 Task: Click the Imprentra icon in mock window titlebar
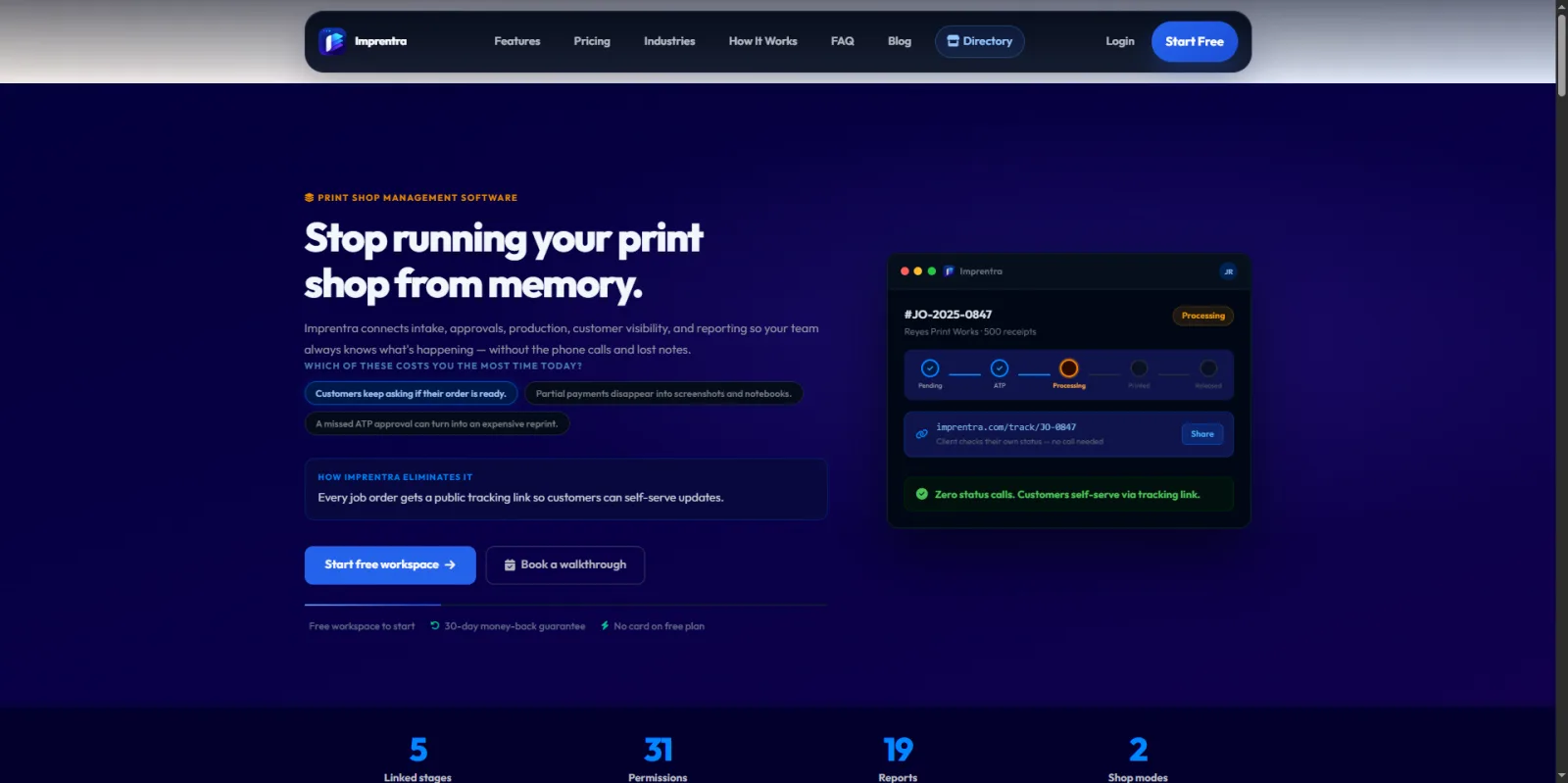(949, 271)
